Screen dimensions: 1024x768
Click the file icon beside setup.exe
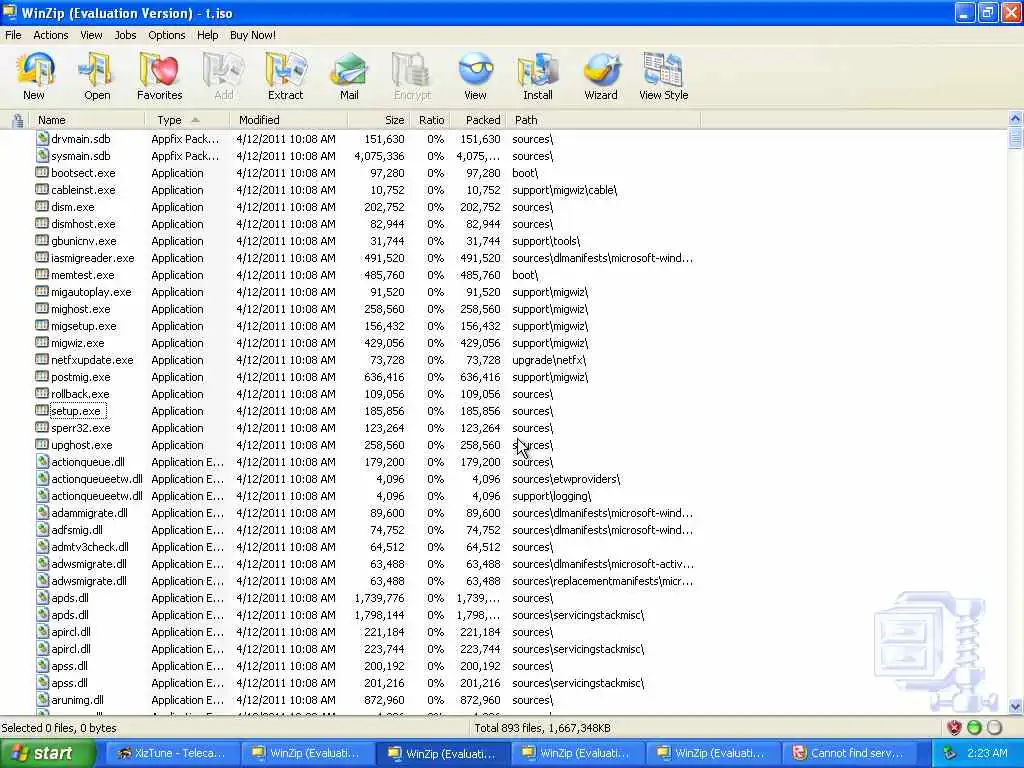tap(42, 410)
